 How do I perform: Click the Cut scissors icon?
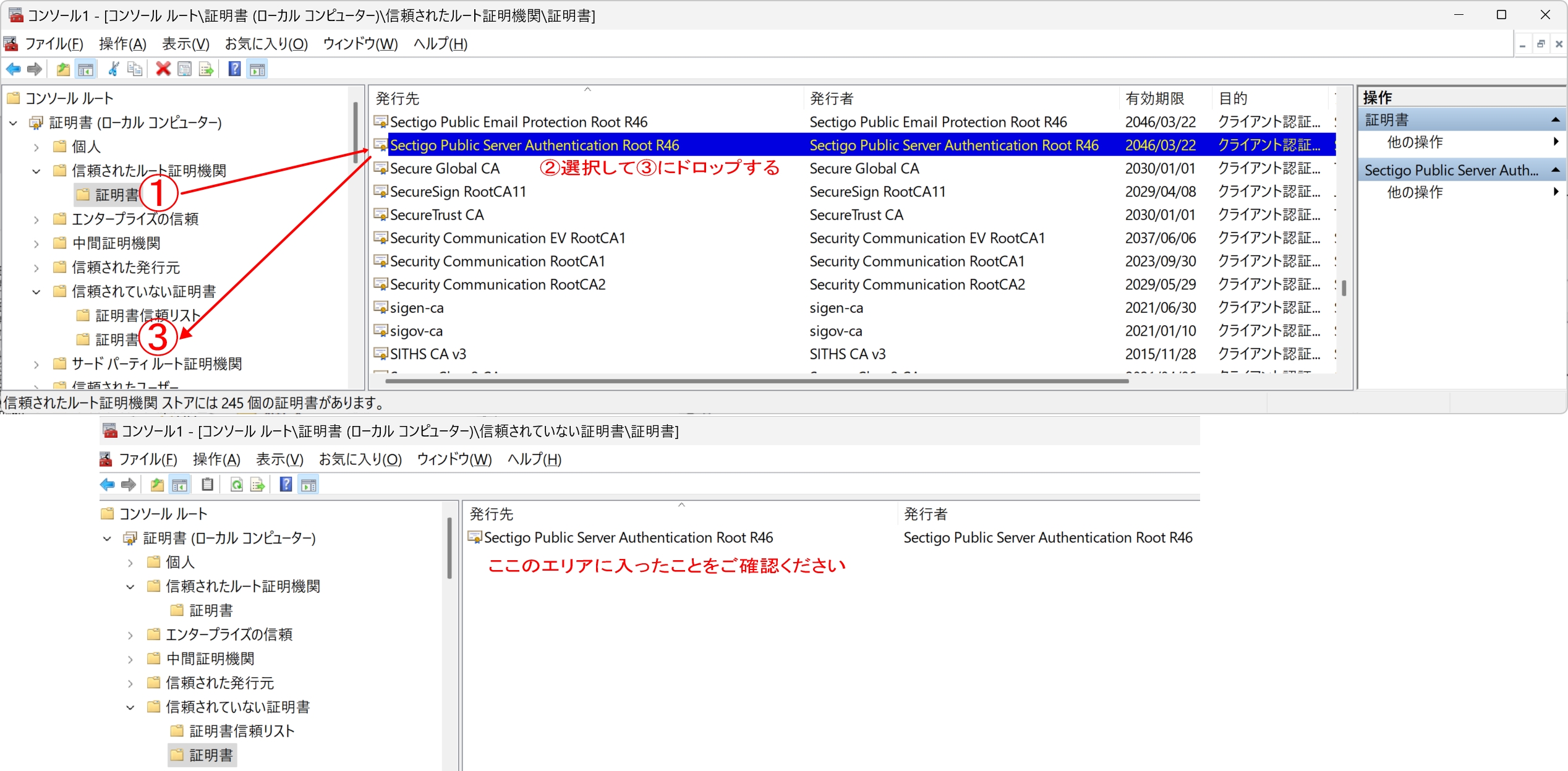click(x=114, y=69)
